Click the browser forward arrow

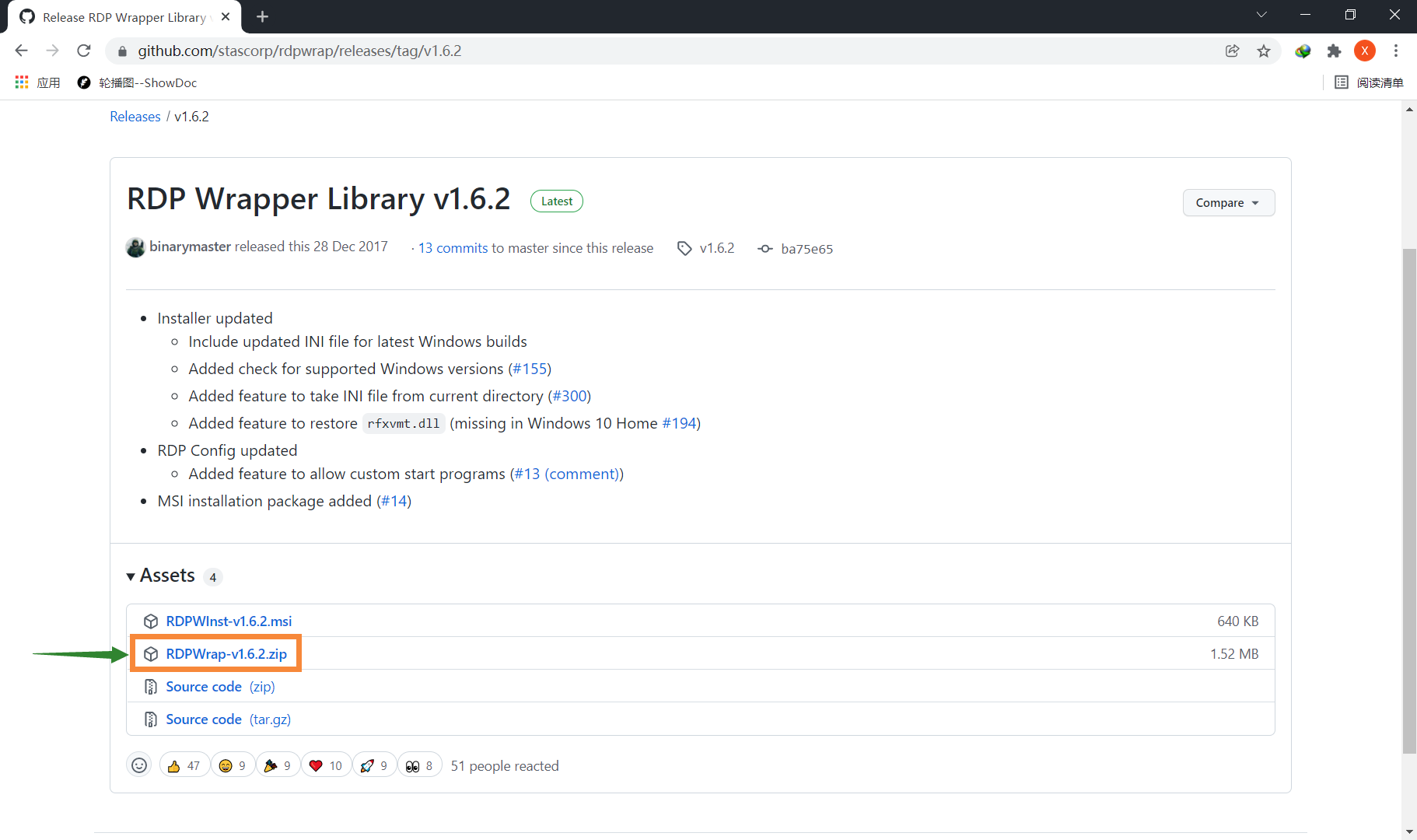pos(52,51)
